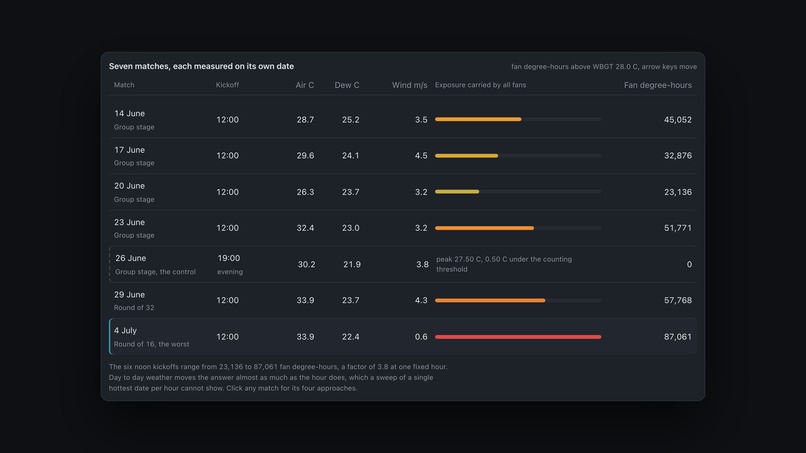Click the 32,876 fan degree-hours value

click(677, 155)
